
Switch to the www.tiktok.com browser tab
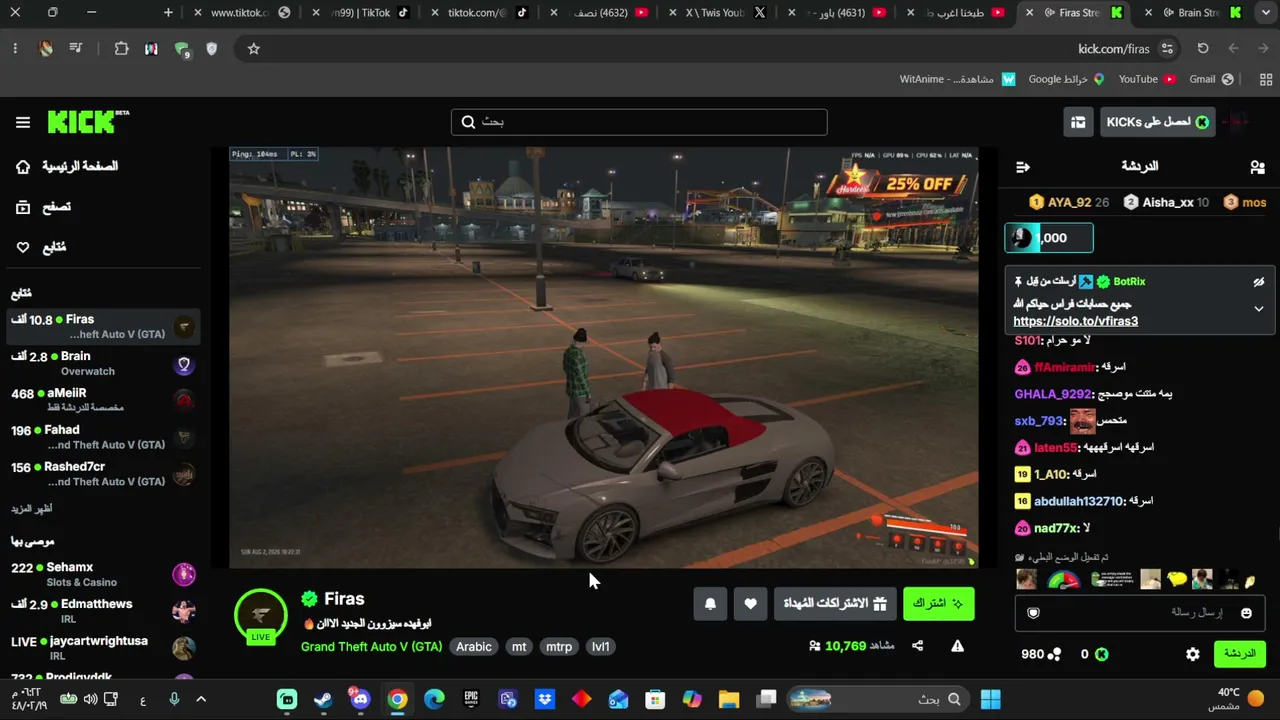(x=240, y=13)
